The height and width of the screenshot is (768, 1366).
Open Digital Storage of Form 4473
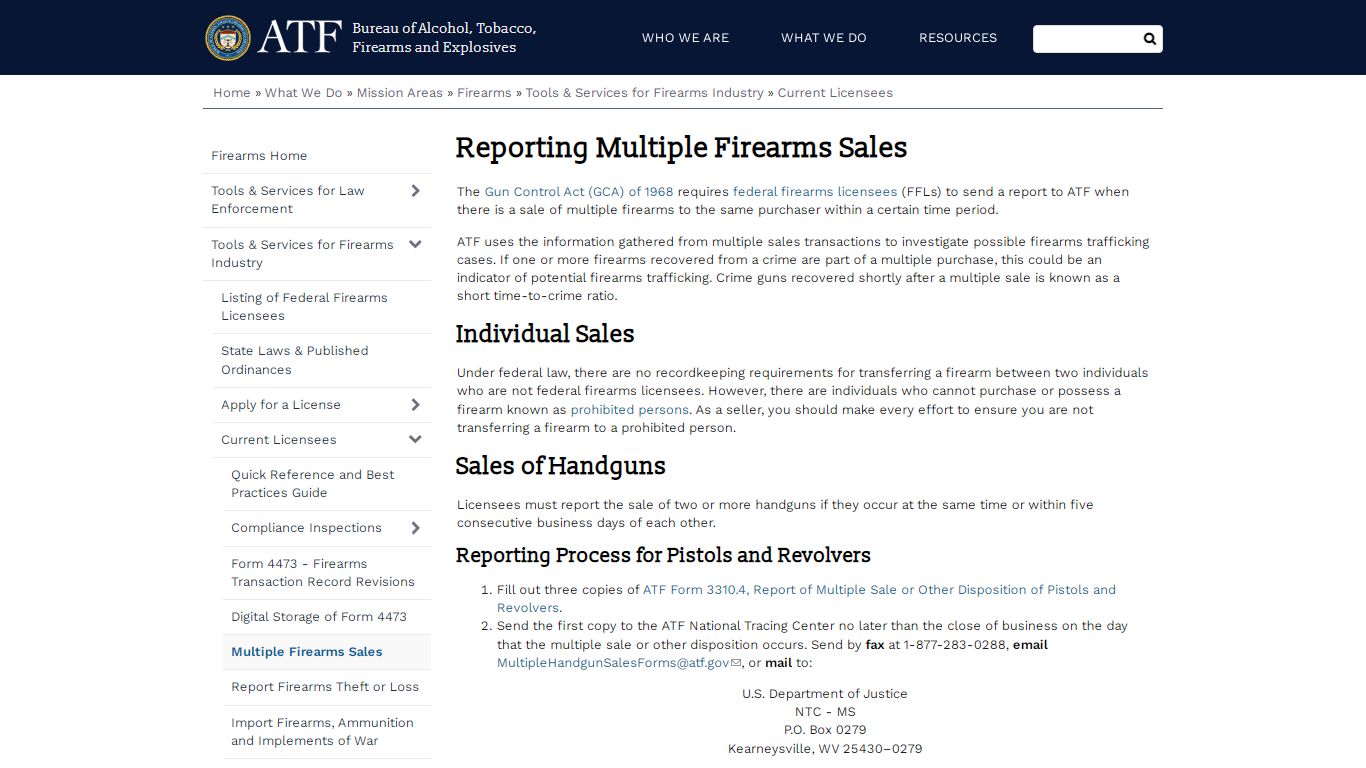(319, 617)
